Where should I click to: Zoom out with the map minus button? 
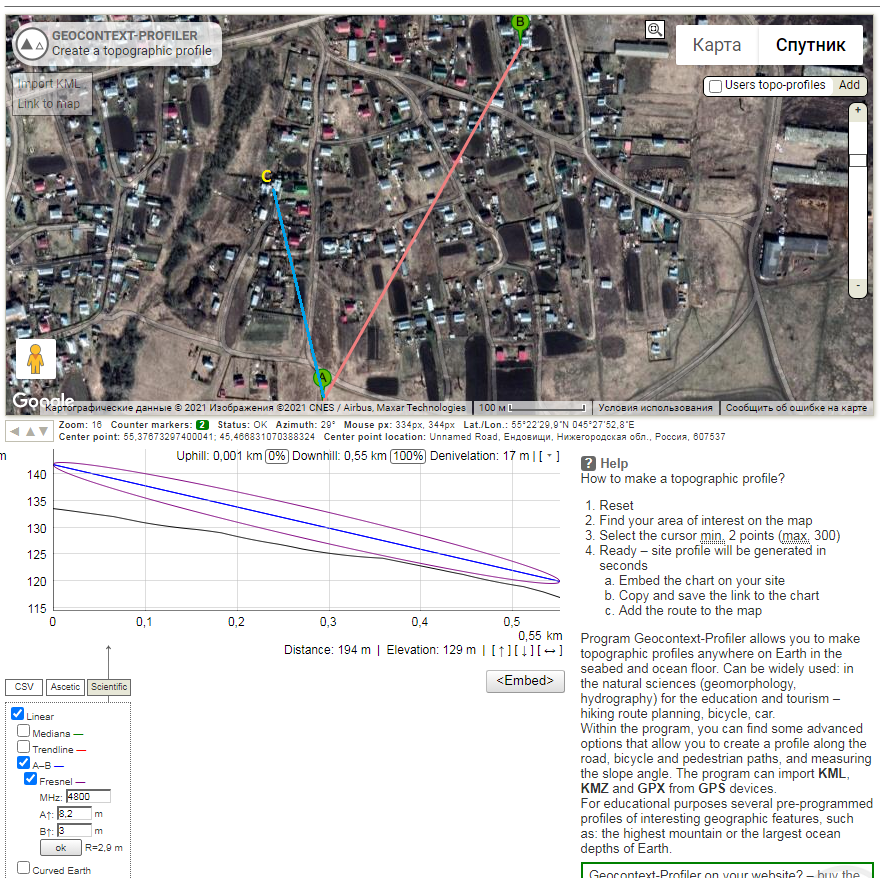[858, 286]
